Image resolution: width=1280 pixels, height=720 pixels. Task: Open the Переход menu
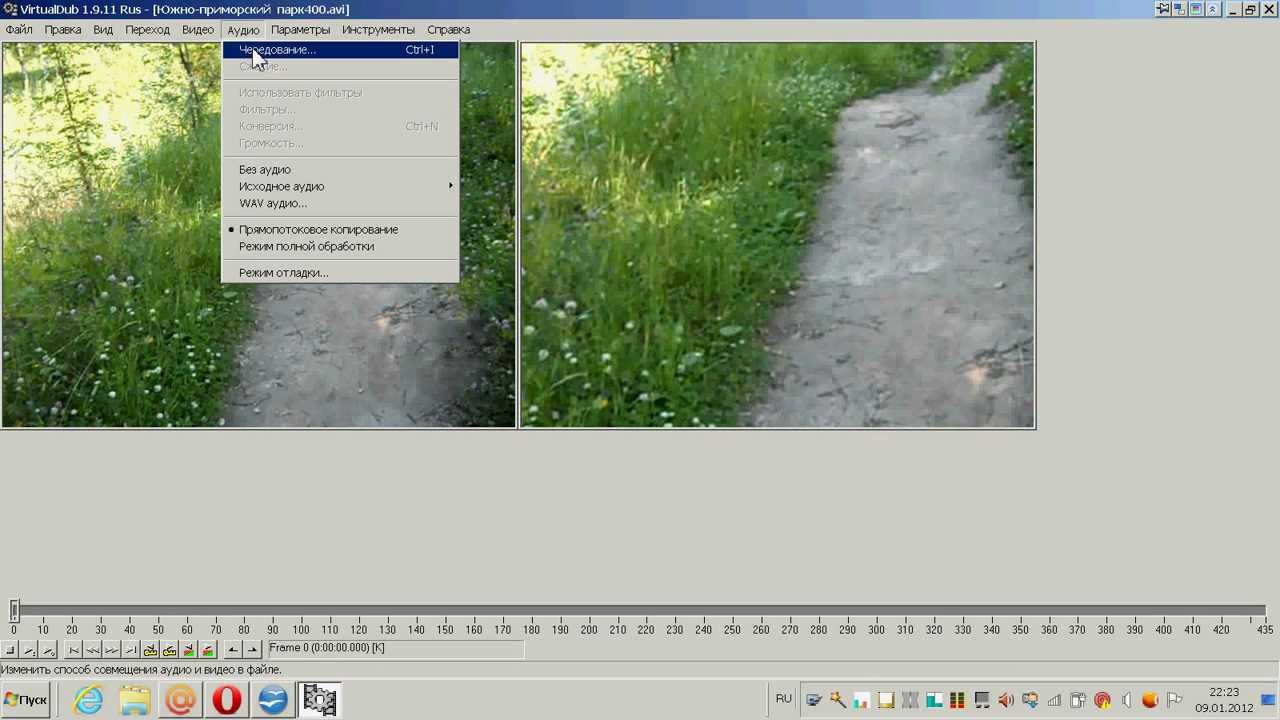148,30
